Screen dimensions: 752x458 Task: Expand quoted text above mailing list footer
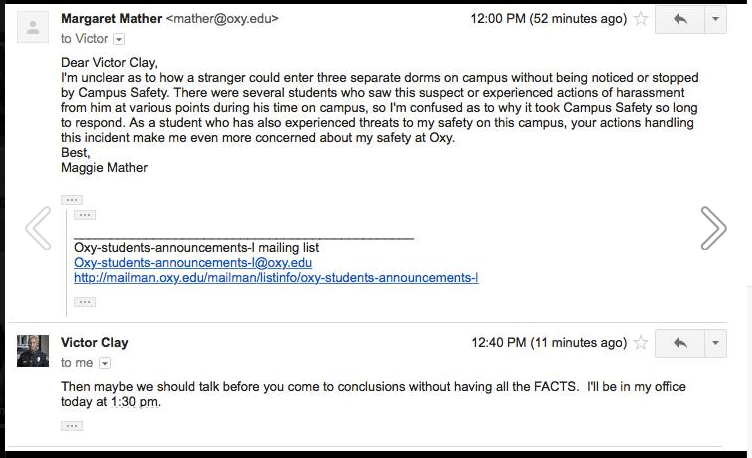coord(85,215)
